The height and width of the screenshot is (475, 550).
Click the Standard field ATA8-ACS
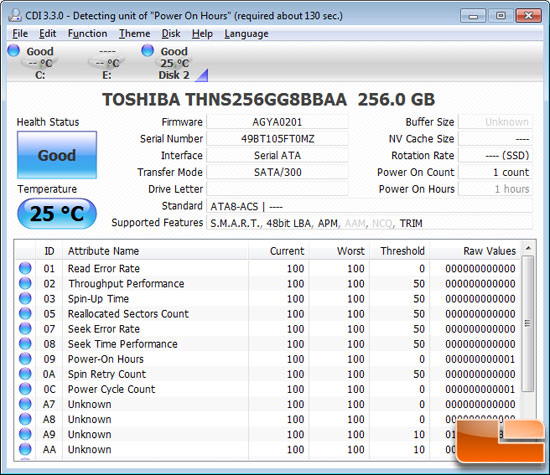pyautogui.click(x=370, y=206)
